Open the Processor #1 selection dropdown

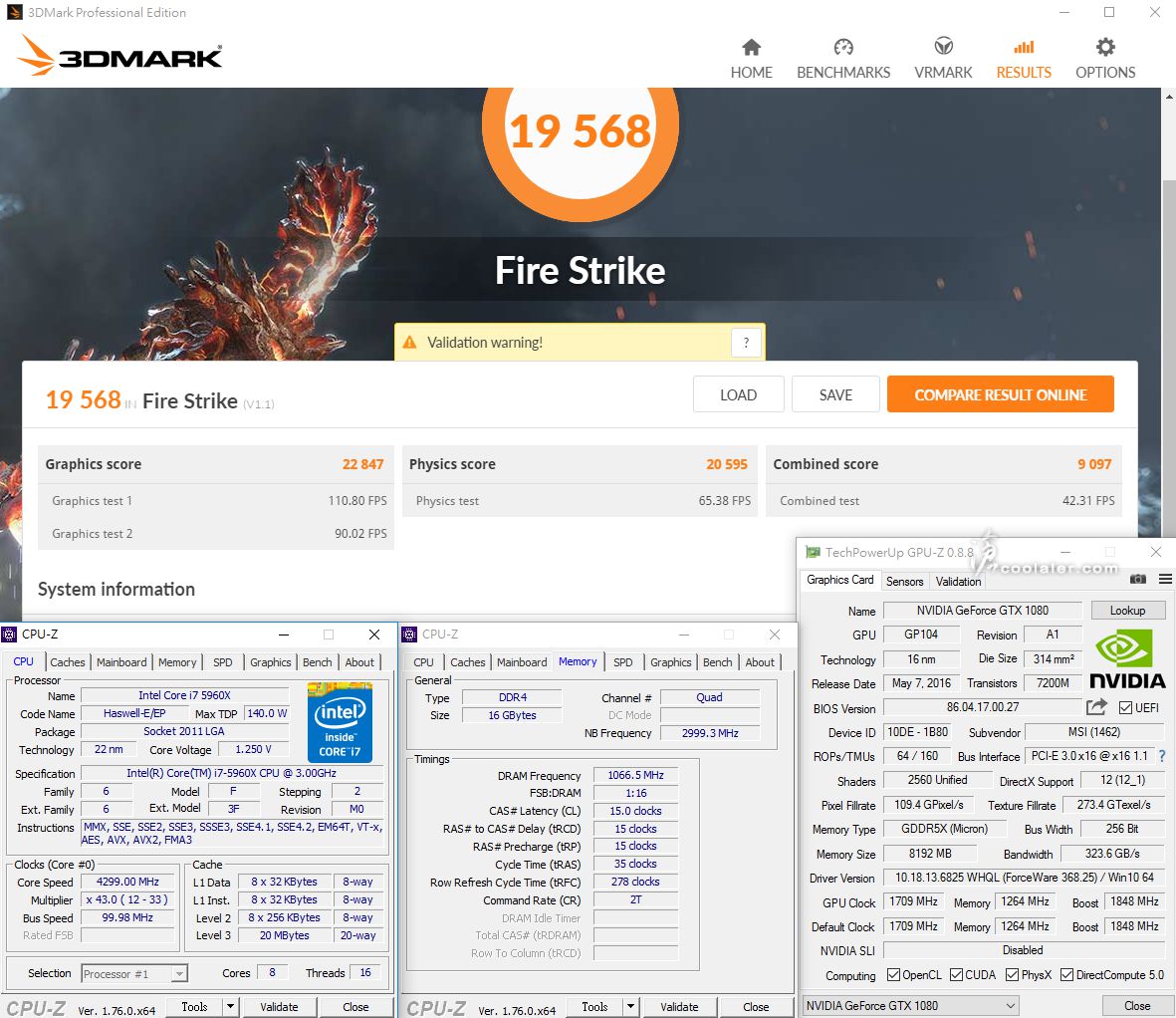click(134, 974)
